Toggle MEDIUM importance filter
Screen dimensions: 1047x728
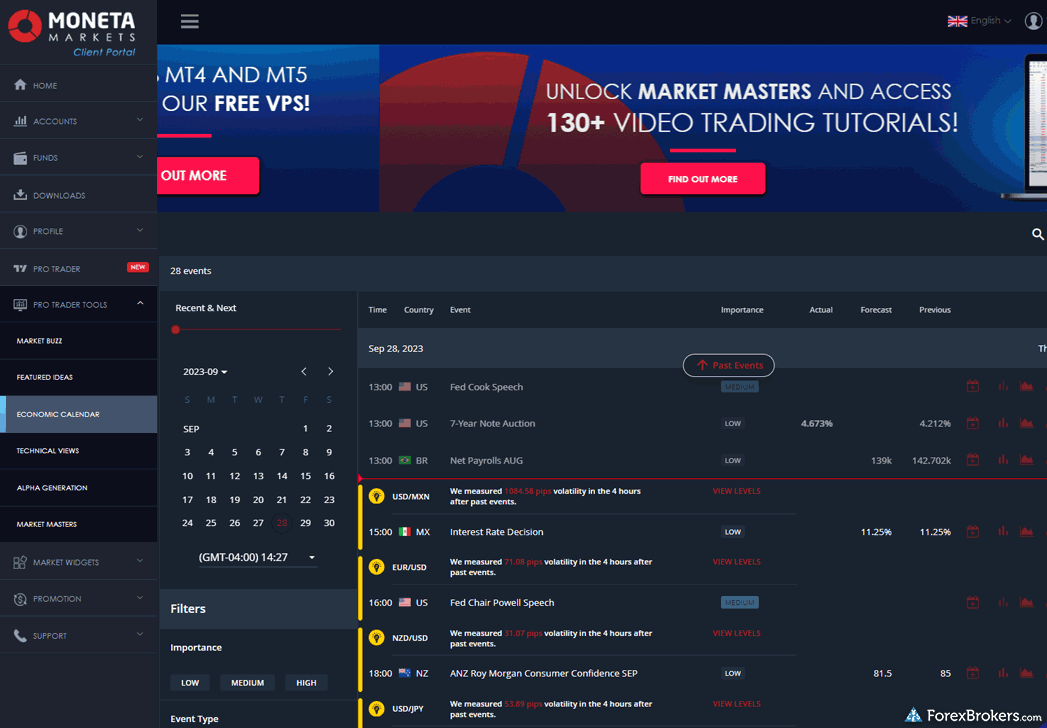click(x=248, y=683)
